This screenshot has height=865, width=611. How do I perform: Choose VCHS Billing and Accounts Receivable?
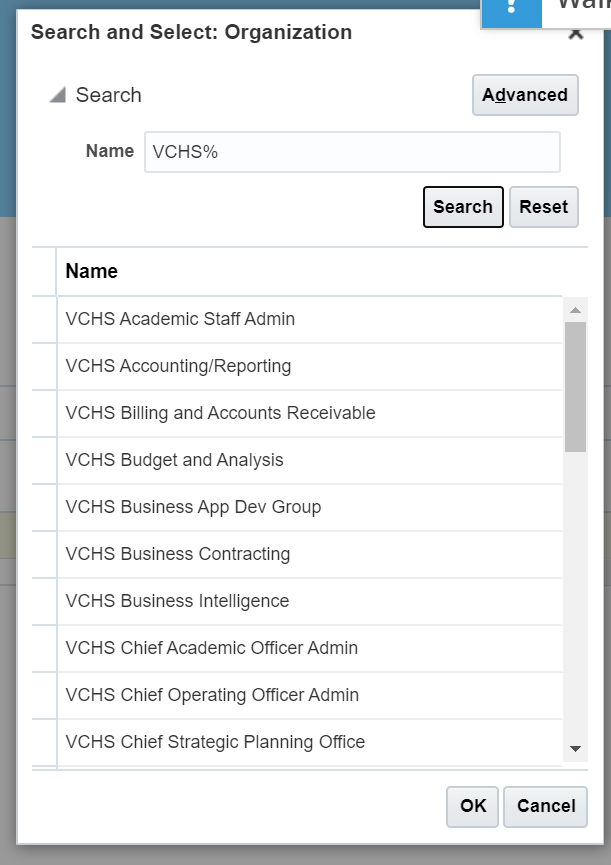[220, 413]
